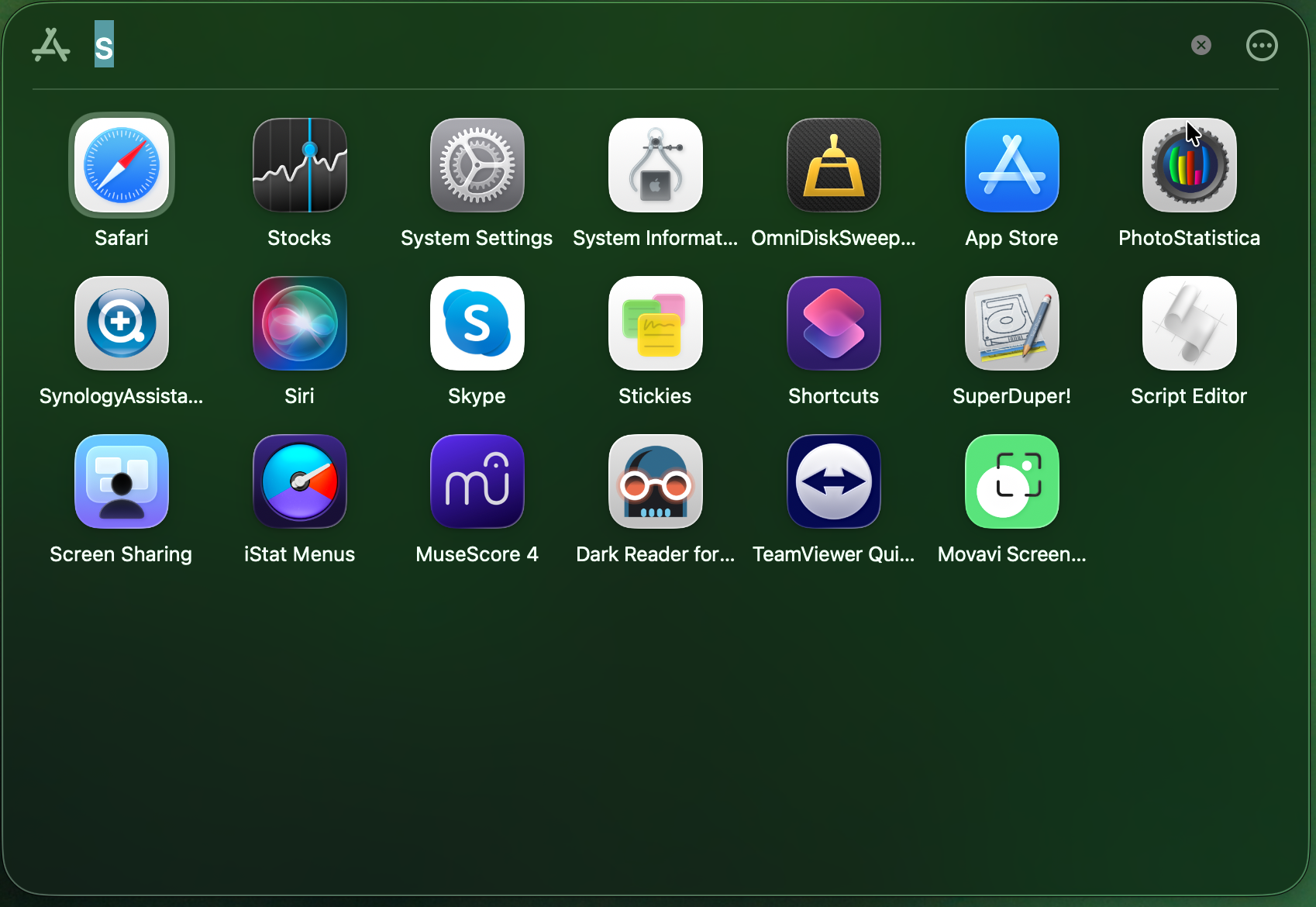Launch iStat Menus

point(300,481)
